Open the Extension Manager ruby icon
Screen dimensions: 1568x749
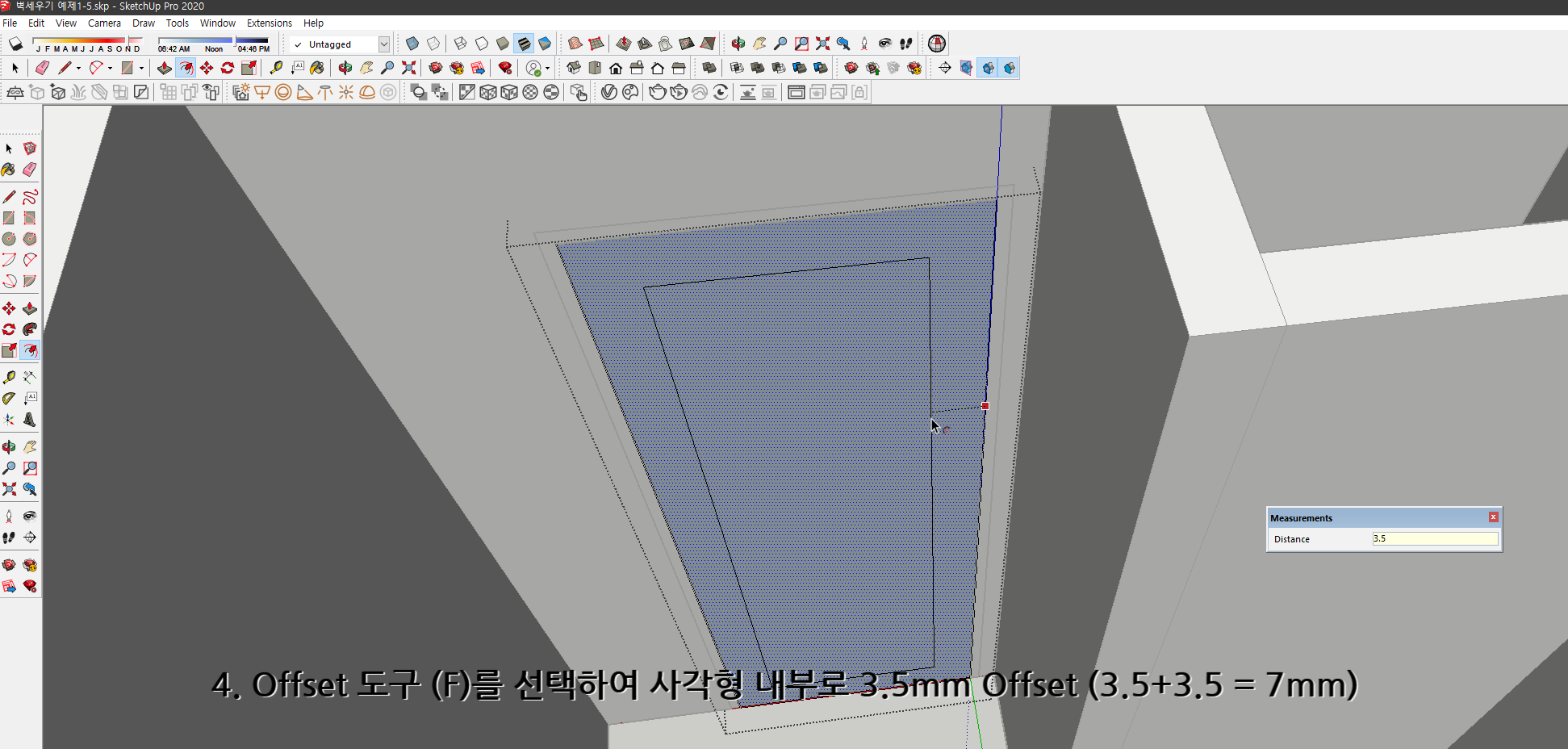point(505,68)
